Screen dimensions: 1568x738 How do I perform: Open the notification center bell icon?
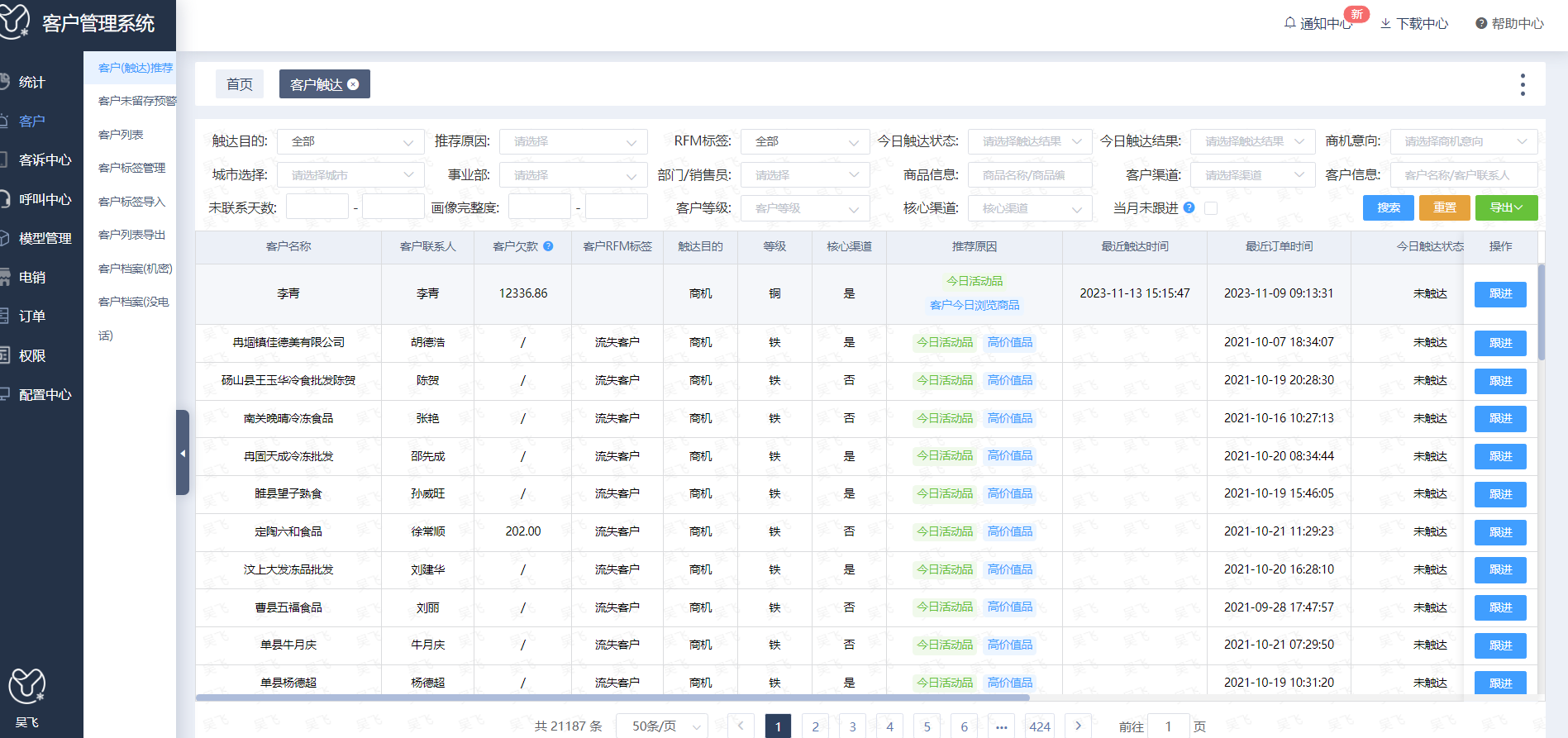pyautogui.click(x=1289, y=23)
